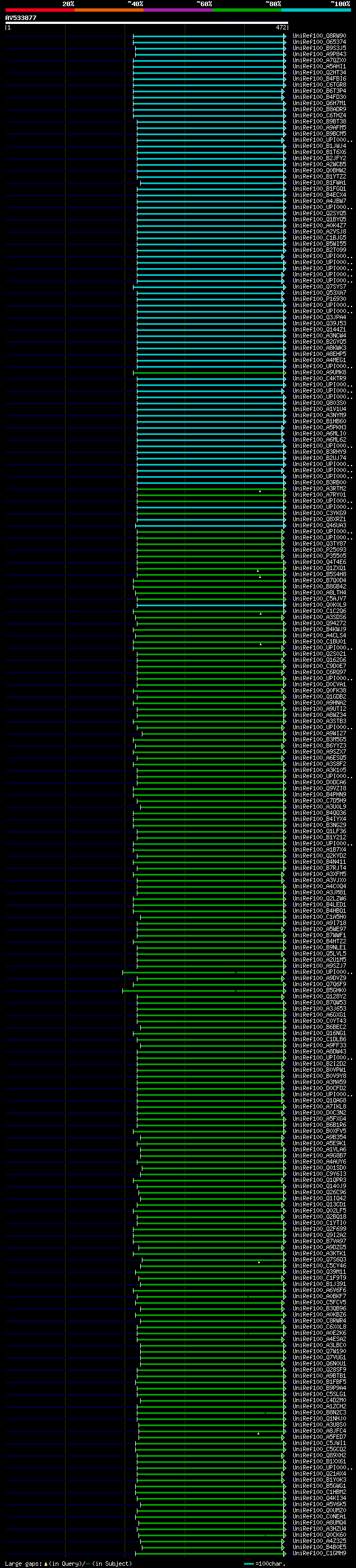Click hit label UniRef100_Q46WA3
Image resolution: width=356 pixels, height=1568 pixels.
pyautogui.click(x=319, y=525)
